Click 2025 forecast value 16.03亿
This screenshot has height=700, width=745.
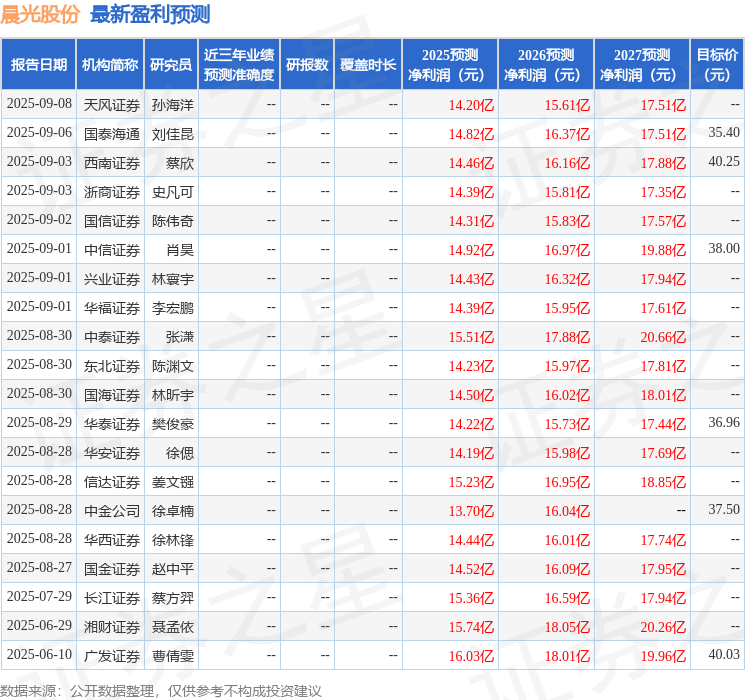click(471, 656)
